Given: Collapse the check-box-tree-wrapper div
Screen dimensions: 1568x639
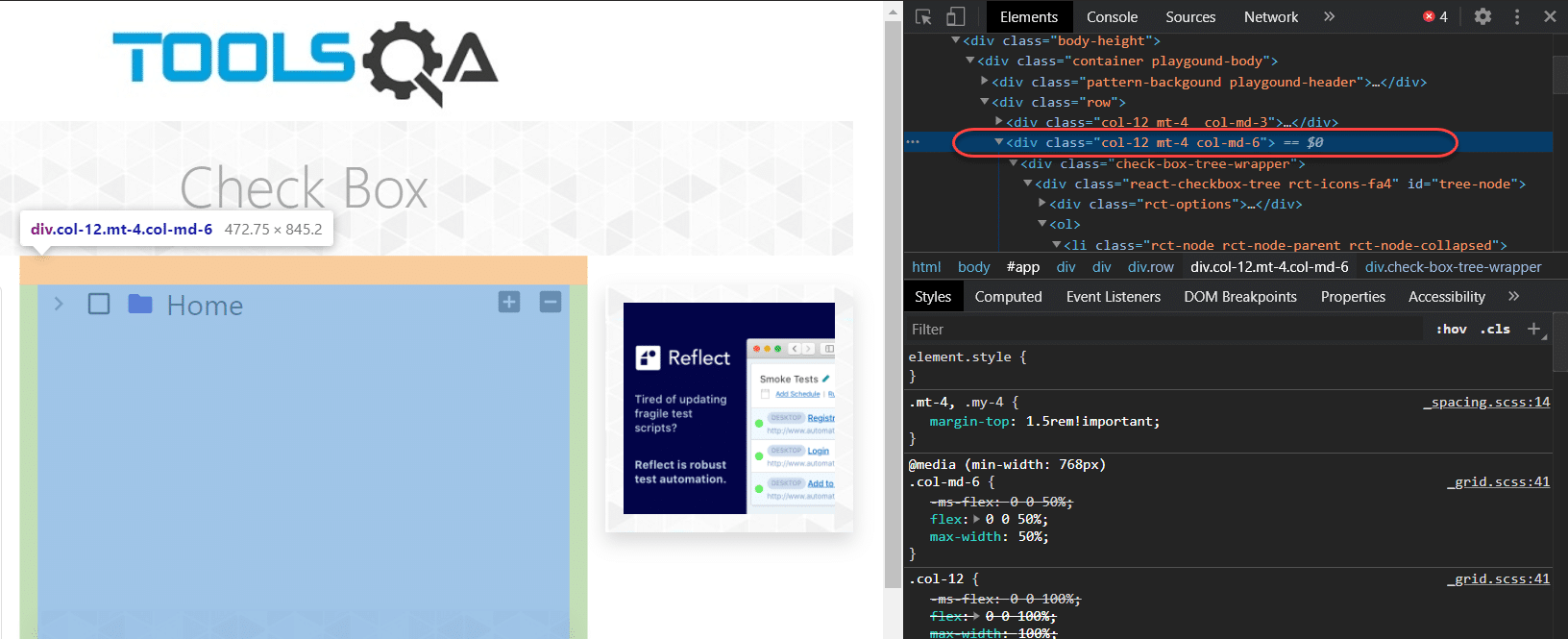Looking at the screenshot, I should (x=1014, y=163).
